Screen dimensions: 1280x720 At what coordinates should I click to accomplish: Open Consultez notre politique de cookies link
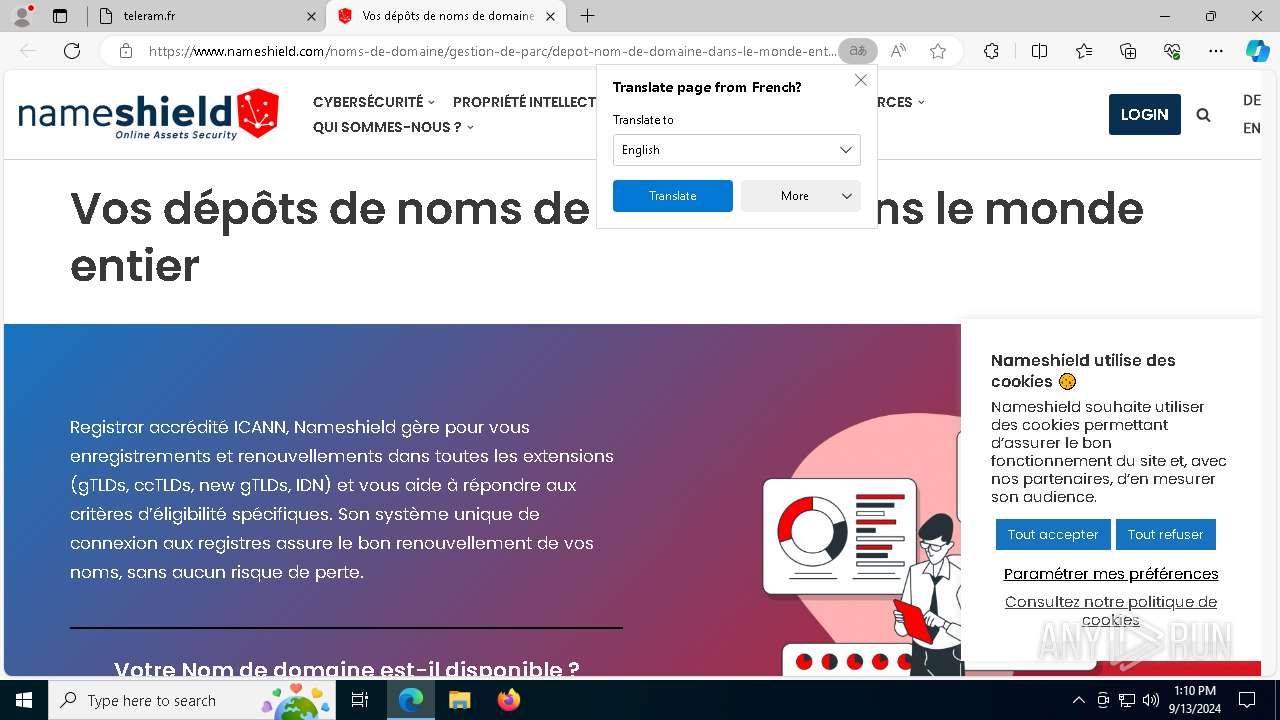(x=1111, y=610)
